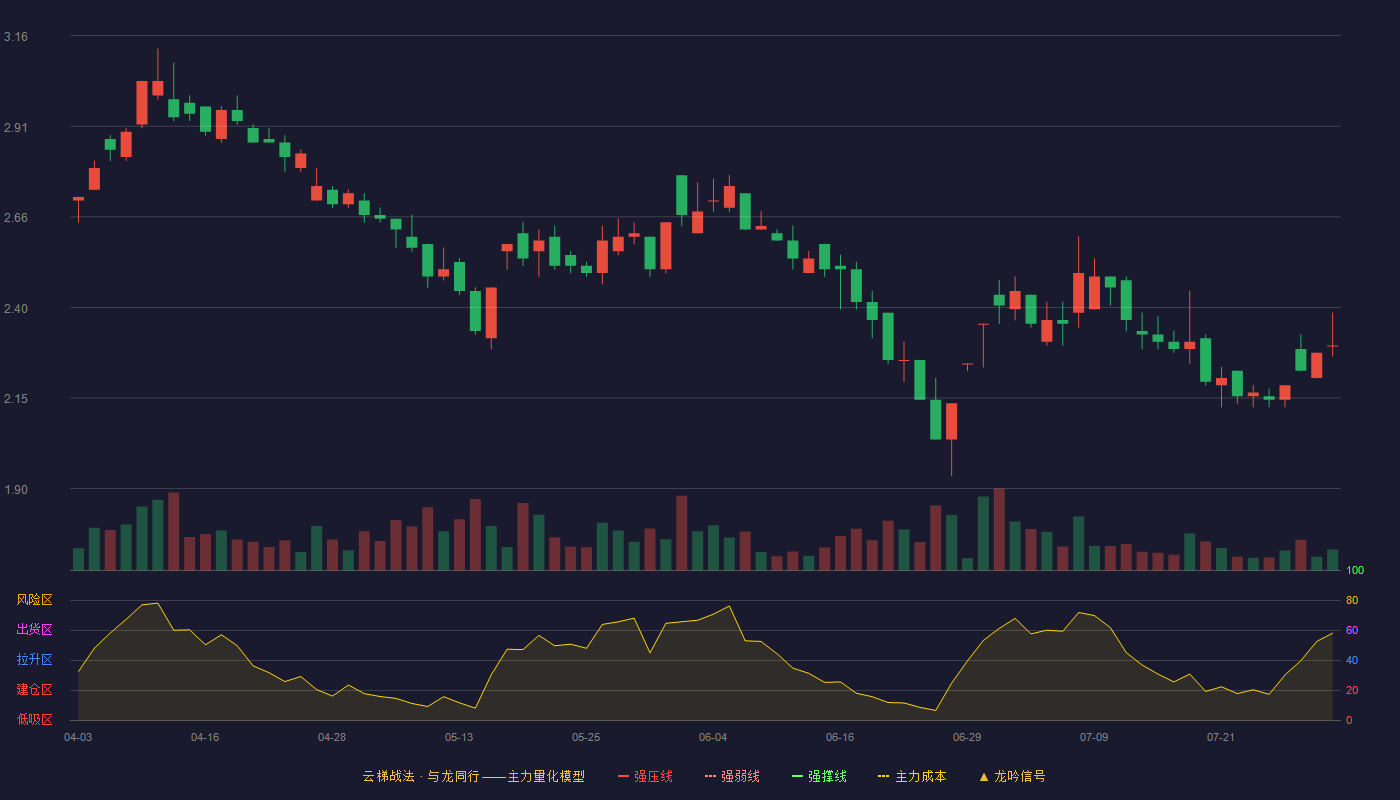Toggle the 强压线 legend series
This screenshot has height=800, width=1400.
(x=646, y=776)
